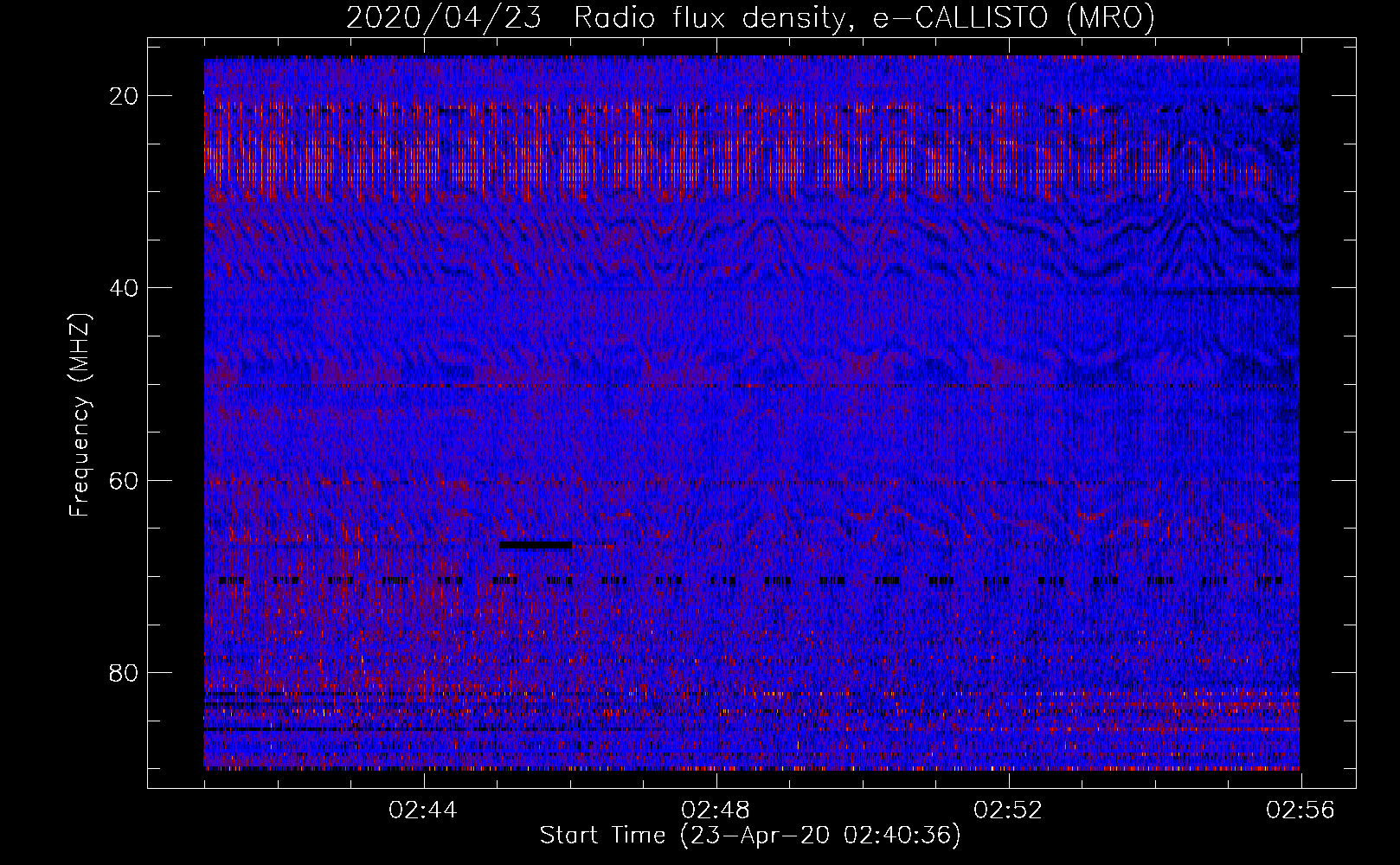Image resolution: width=1400 pixels, height=865 pixels.
Task: Click the "Start Time (23-Apr-20 02:40:36)" label
Action: point(750,836)
